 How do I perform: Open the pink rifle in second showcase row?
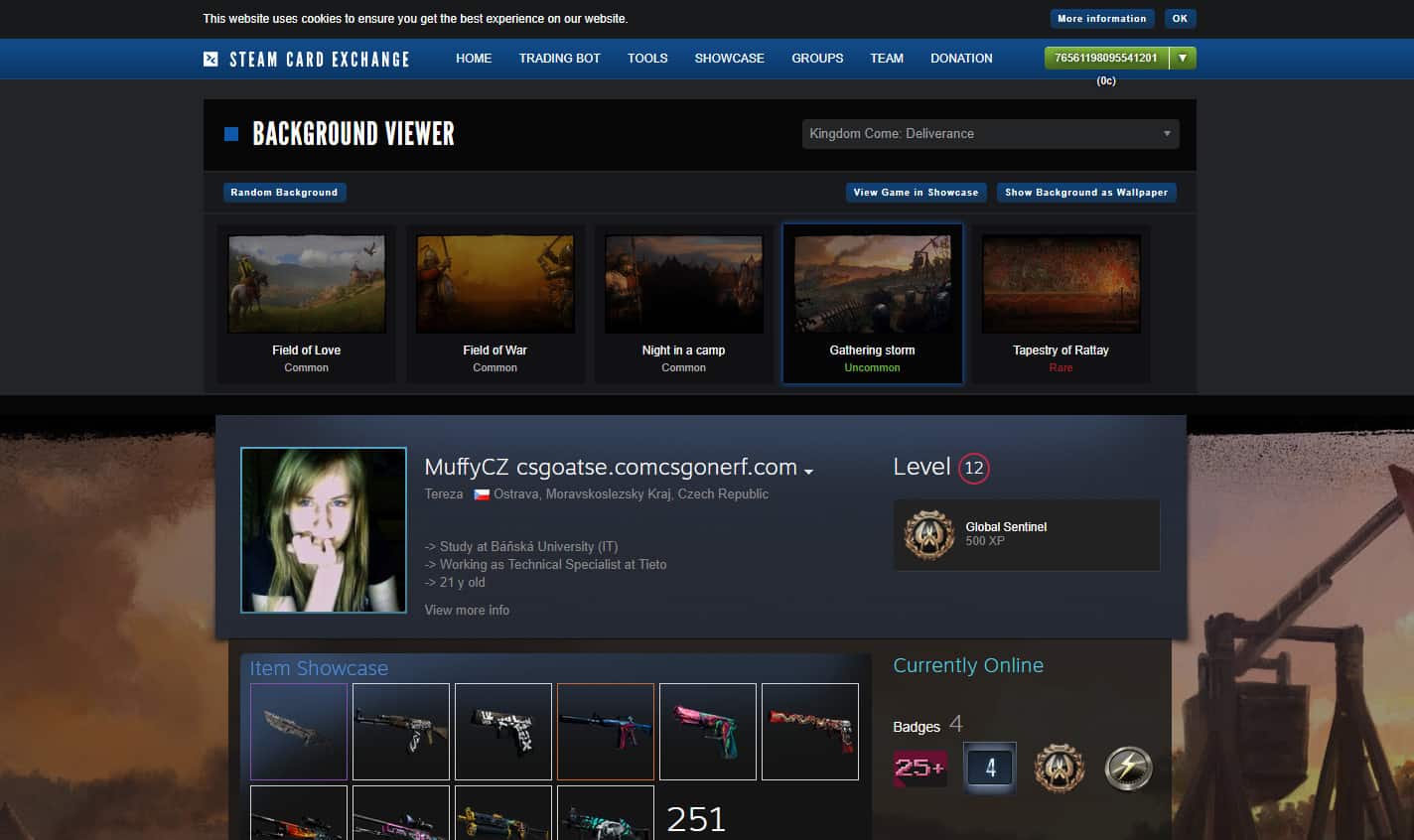point(401,813)
